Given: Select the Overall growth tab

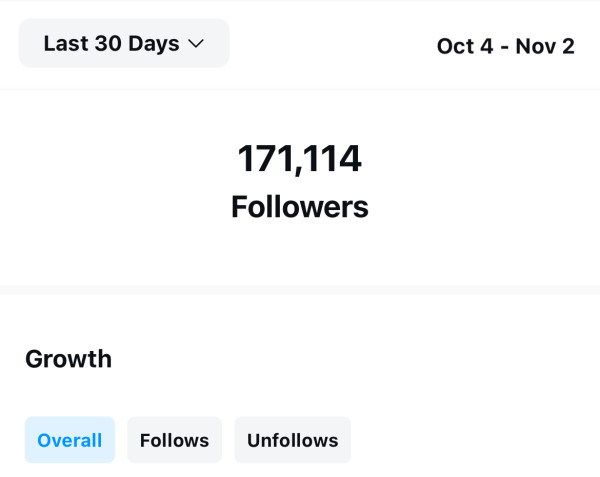Looking at the screenshot, I should pos(69,440).
